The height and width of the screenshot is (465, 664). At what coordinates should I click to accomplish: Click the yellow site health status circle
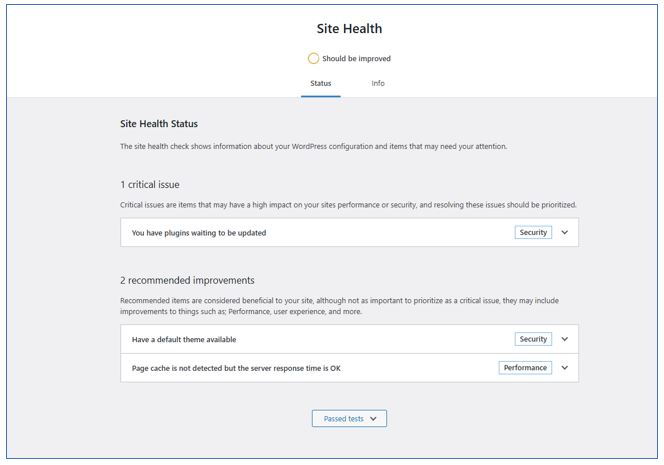313,59
